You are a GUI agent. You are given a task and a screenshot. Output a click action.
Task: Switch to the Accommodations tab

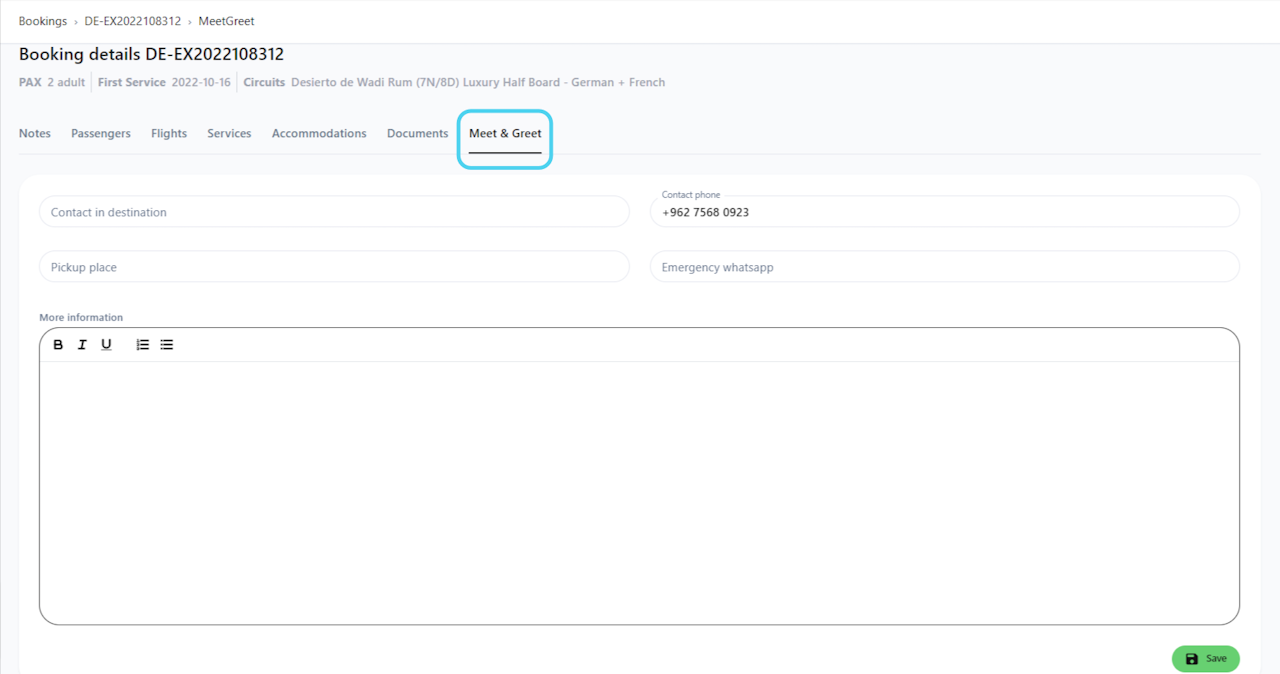pos(319,133)
